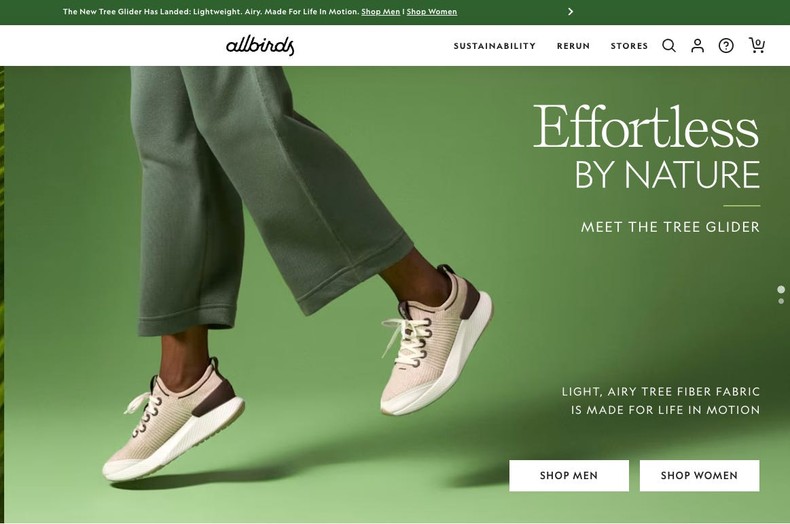Follow the Shop Men link in banner
Image resolution: width=790 pixels, height=524 pixels.
coord(380,12)
